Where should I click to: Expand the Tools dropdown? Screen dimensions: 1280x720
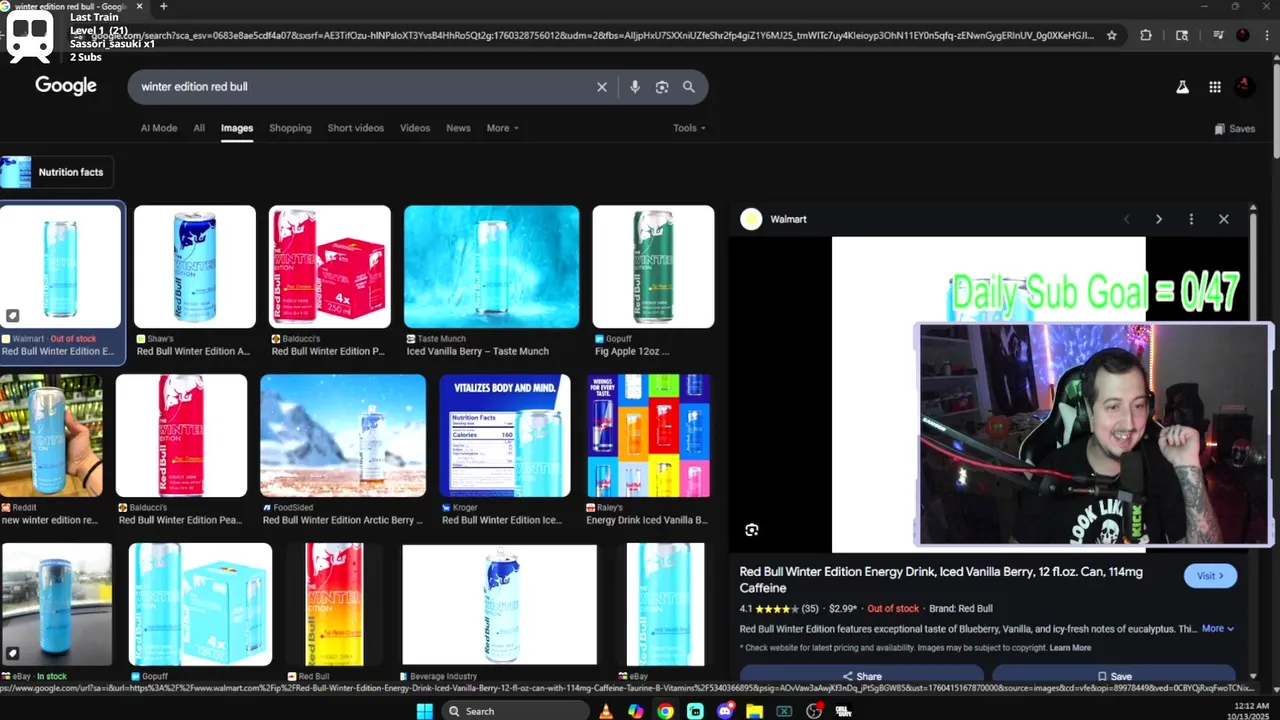[689, 128]
